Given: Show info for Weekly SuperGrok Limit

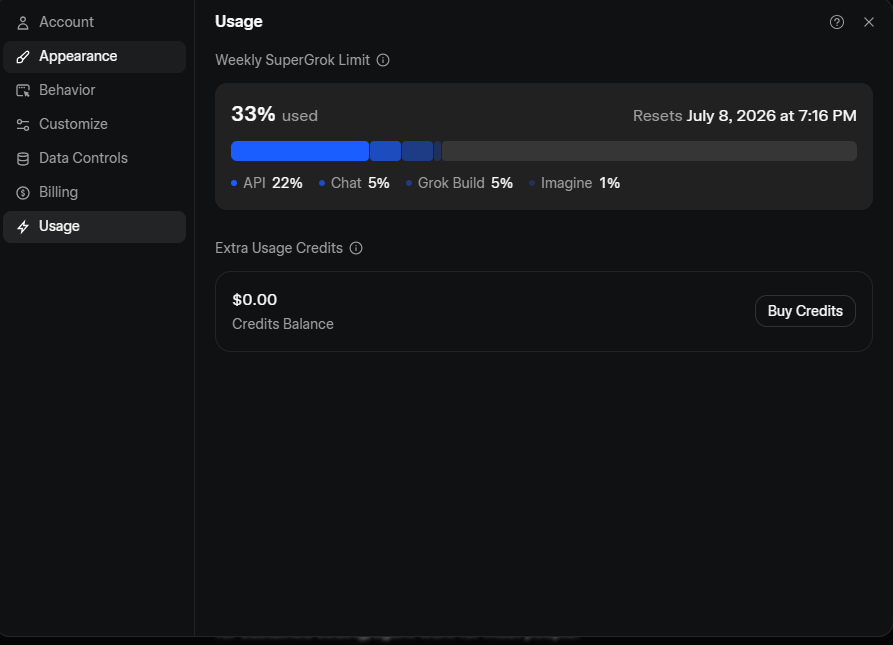Looking at the screenshot, I should tap(383, 60).
